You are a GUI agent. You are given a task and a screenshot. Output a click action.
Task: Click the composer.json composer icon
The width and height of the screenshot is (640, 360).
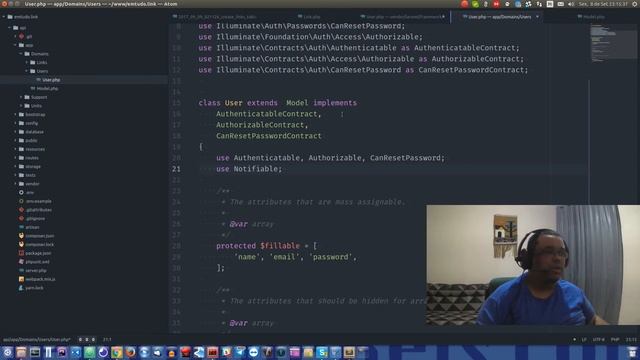point(21,236)
